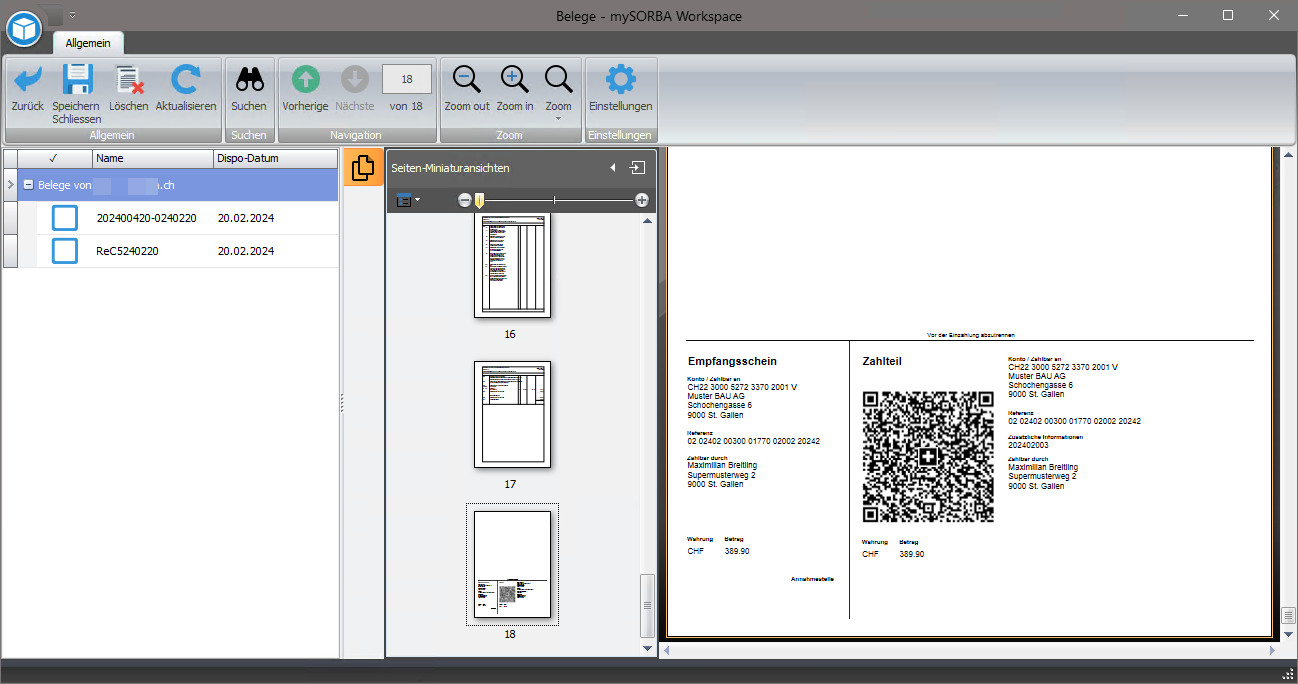Open Einstellungen gear settings
This screenshot has height=684, width=1298.
click(621, 80)
